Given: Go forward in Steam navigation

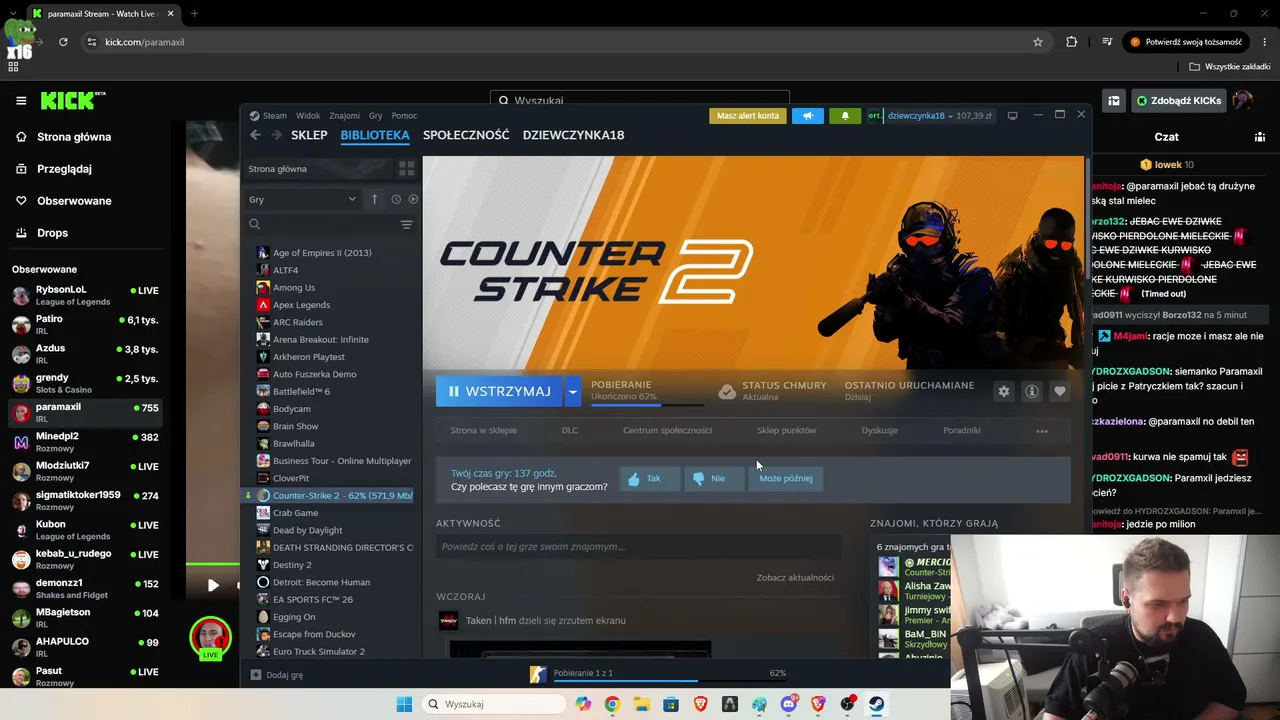Looking at the screenshot, I should (x=276, y=135).
